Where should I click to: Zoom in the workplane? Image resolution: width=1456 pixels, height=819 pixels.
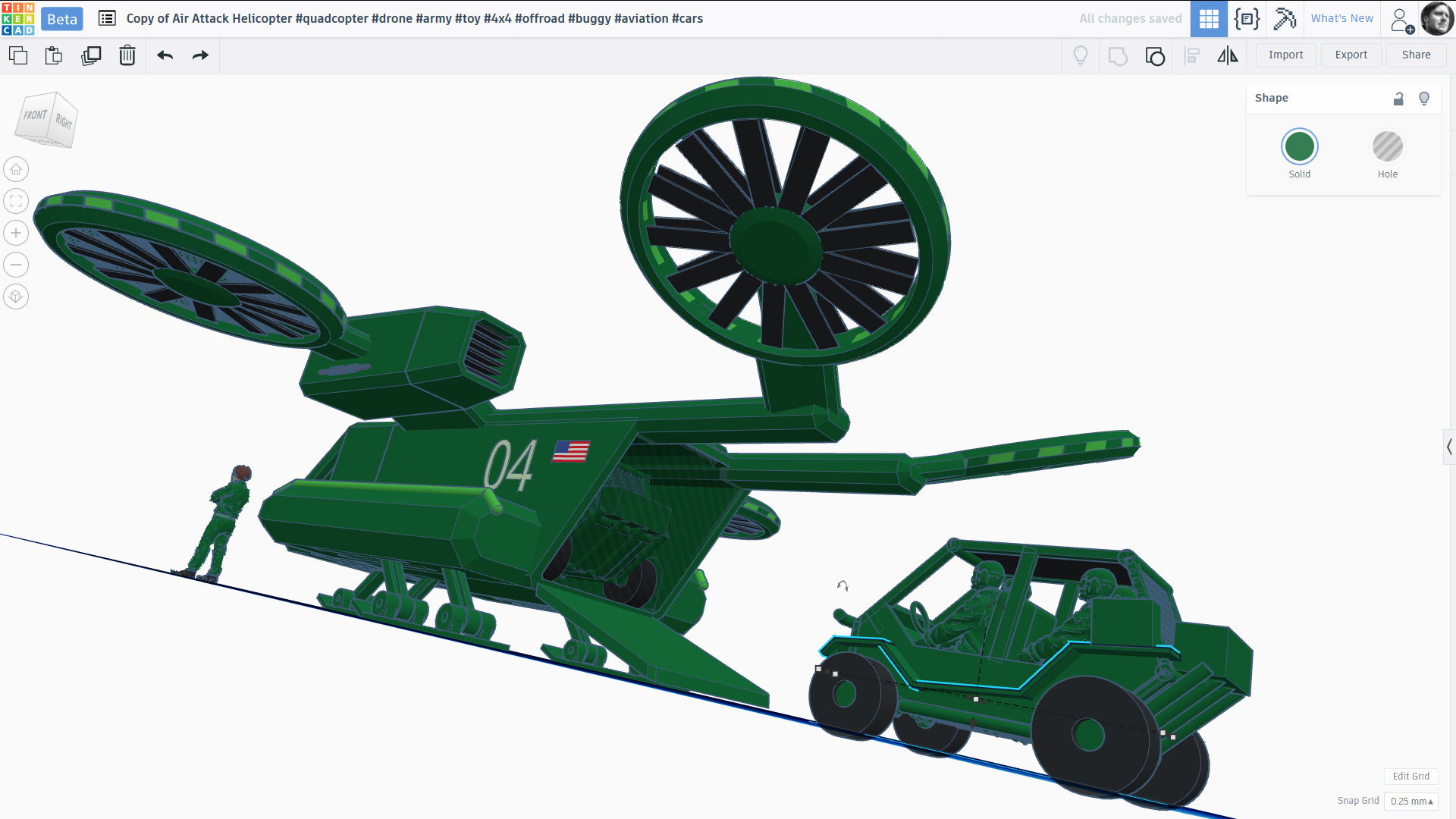pyautogui.click(x=16, y=233)
